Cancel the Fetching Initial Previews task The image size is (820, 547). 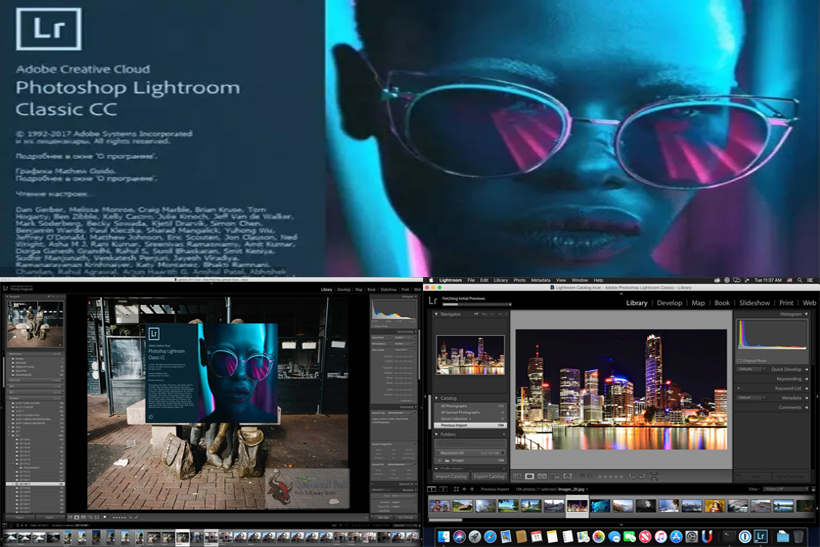tap(510, 304)
